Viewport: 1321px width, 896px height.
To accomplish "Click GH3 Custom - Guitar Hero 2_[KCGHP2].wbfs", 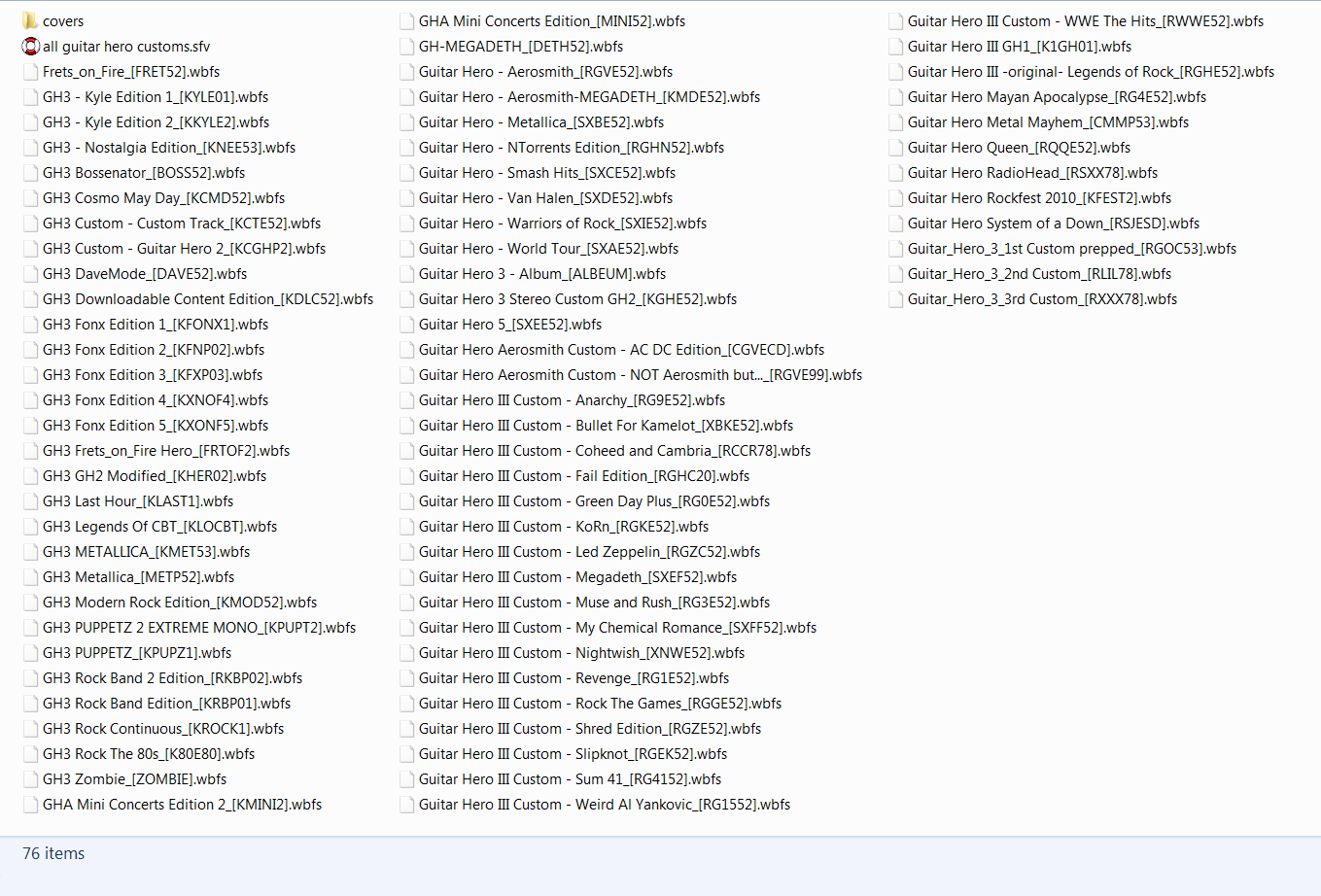I will (x=184, y=248).
